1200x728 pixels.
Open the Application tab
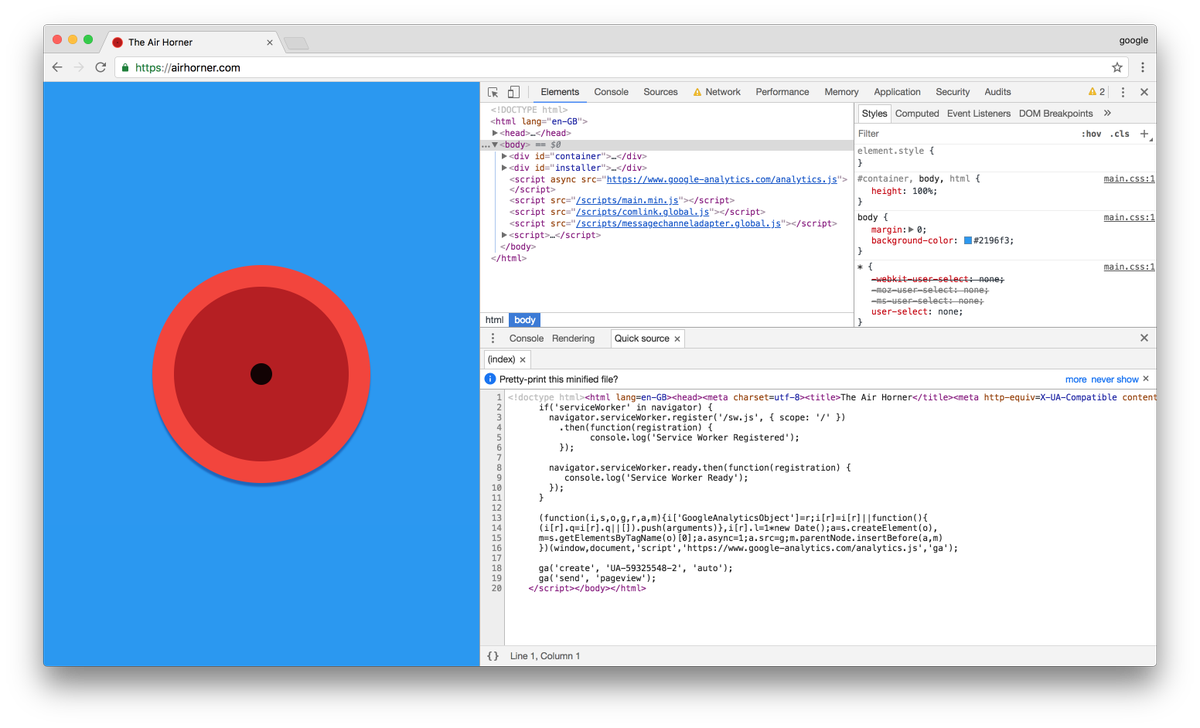click(897, 92)
